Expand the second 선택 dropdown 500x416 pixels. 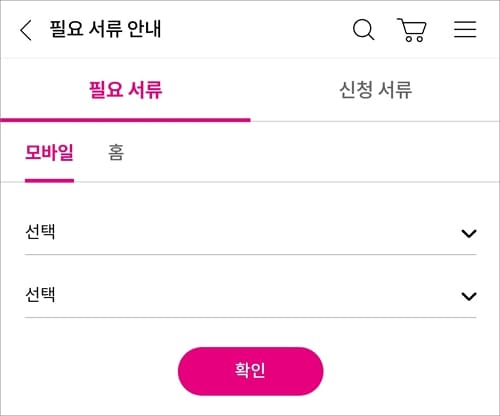[250, 295]
